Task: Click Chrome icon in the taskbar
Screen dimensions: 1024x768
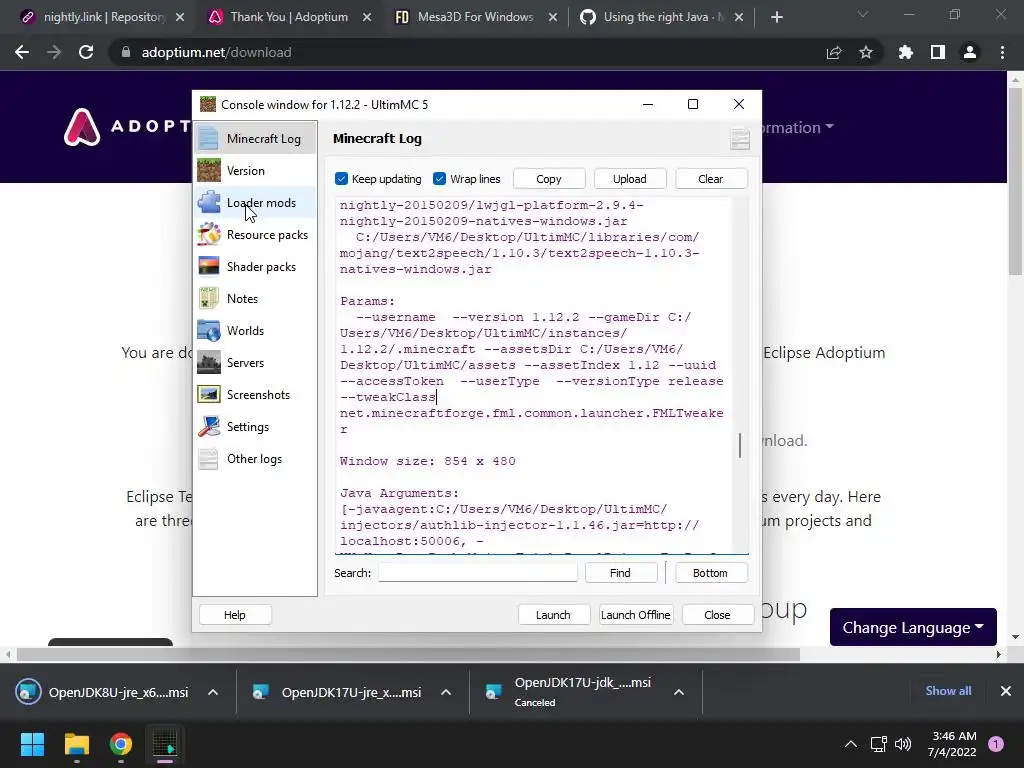Action: point(121,744)
